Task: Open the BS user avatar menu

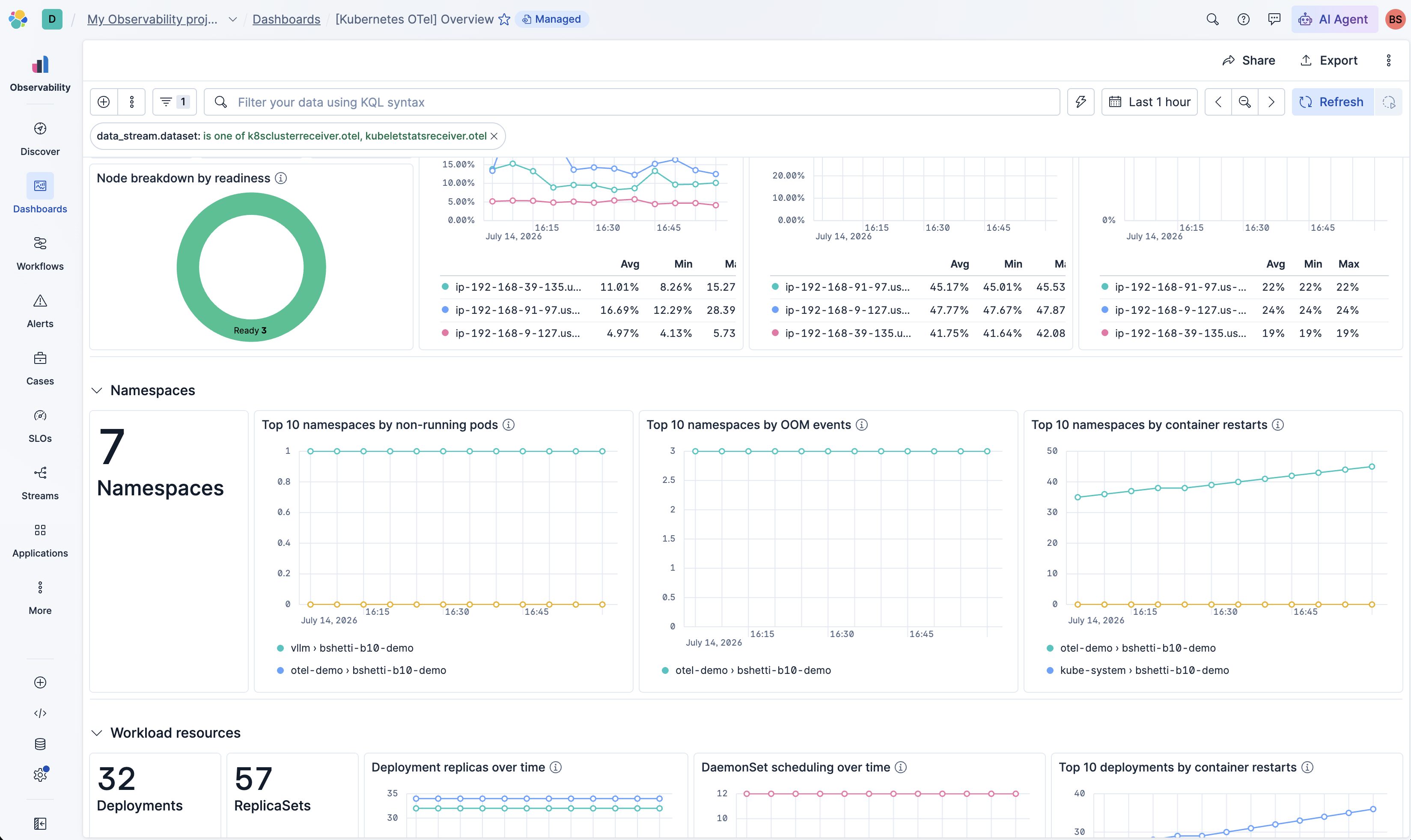Action: [x=1395, y=19]
